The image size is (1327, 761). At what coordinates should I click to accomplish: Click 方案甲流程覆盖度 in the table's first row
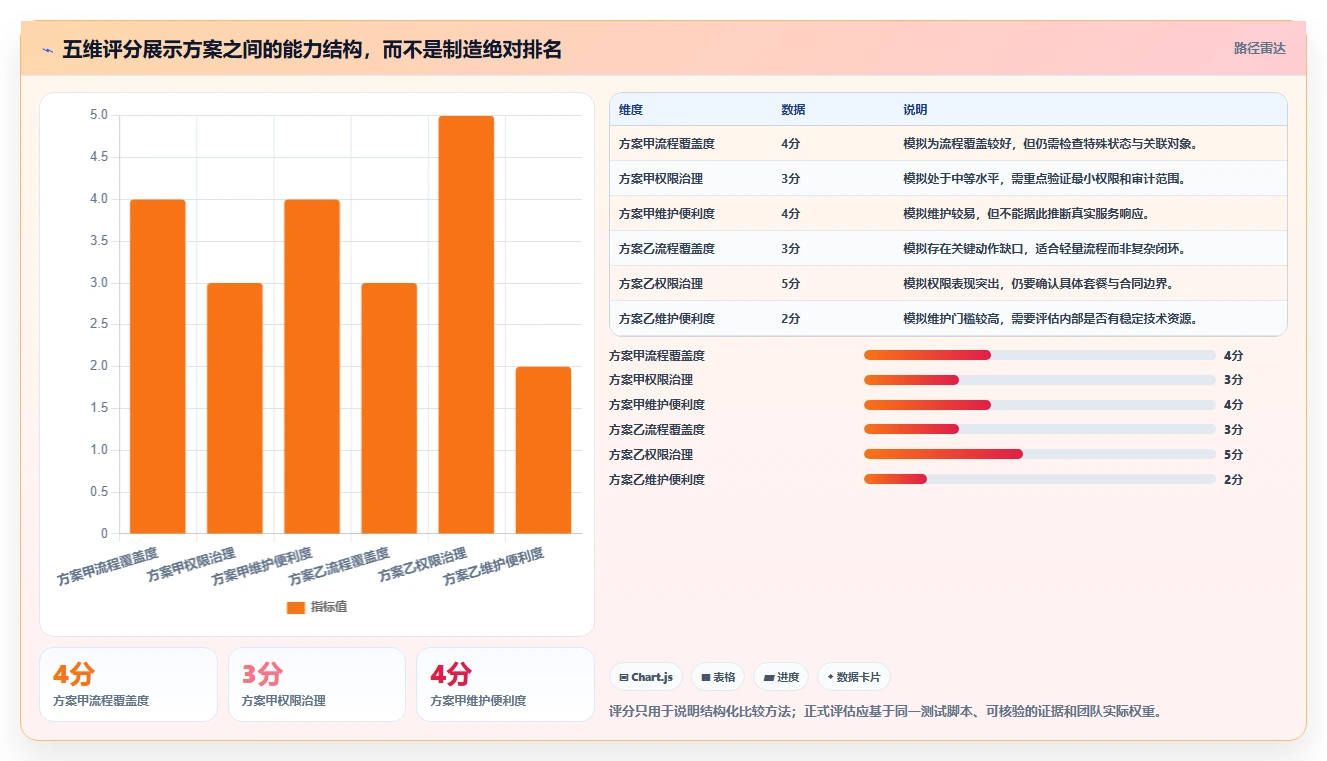pos(667,144)
